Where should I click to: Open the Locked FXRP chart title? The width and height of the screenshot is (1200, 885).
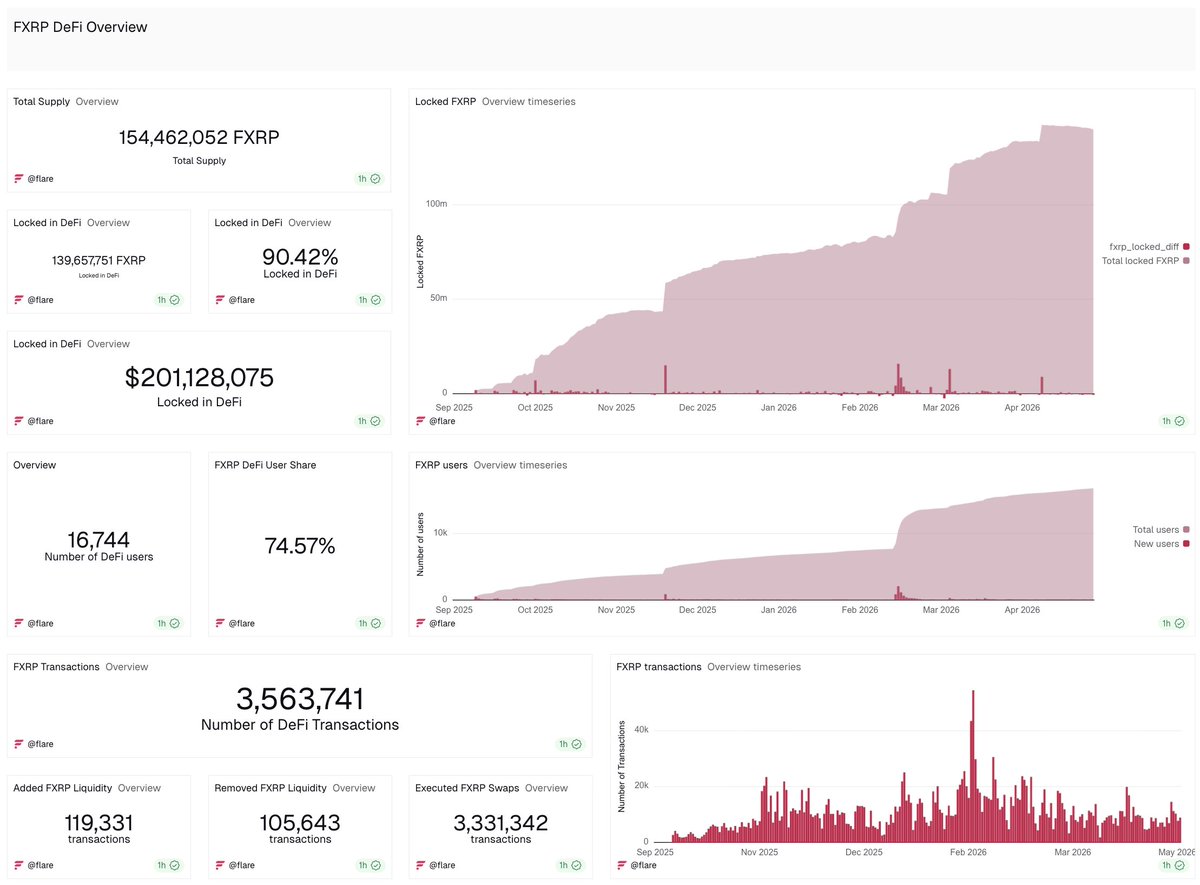click(x=445, y=101)
